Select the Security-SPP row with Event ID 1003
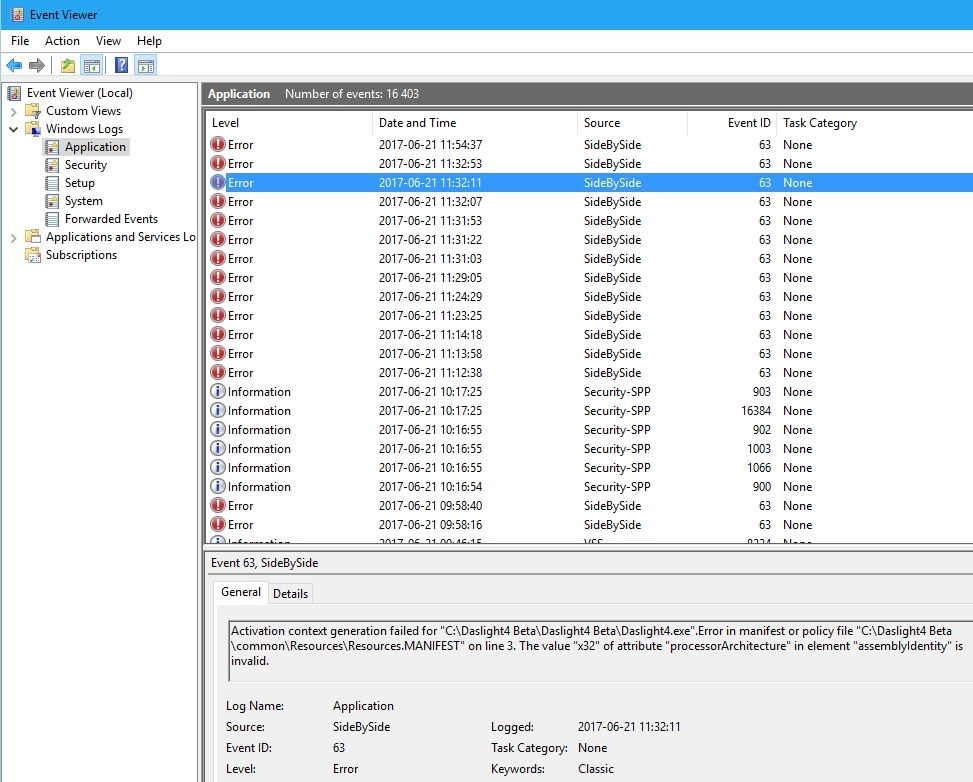The height and width of the screenshot is (782, 973). 589,449
